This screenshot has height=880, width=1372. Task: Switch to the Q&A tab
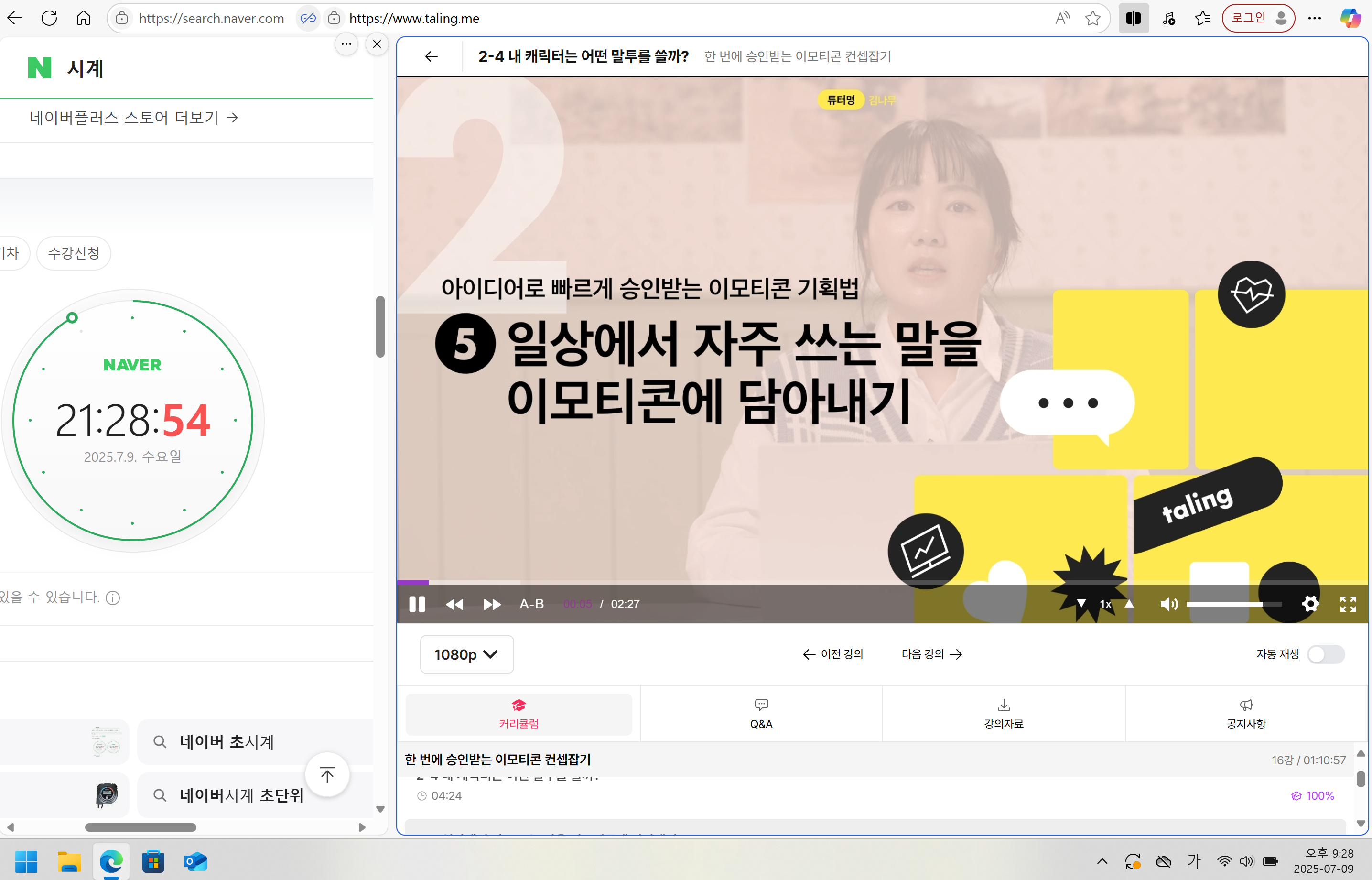(x=761, y=713)
